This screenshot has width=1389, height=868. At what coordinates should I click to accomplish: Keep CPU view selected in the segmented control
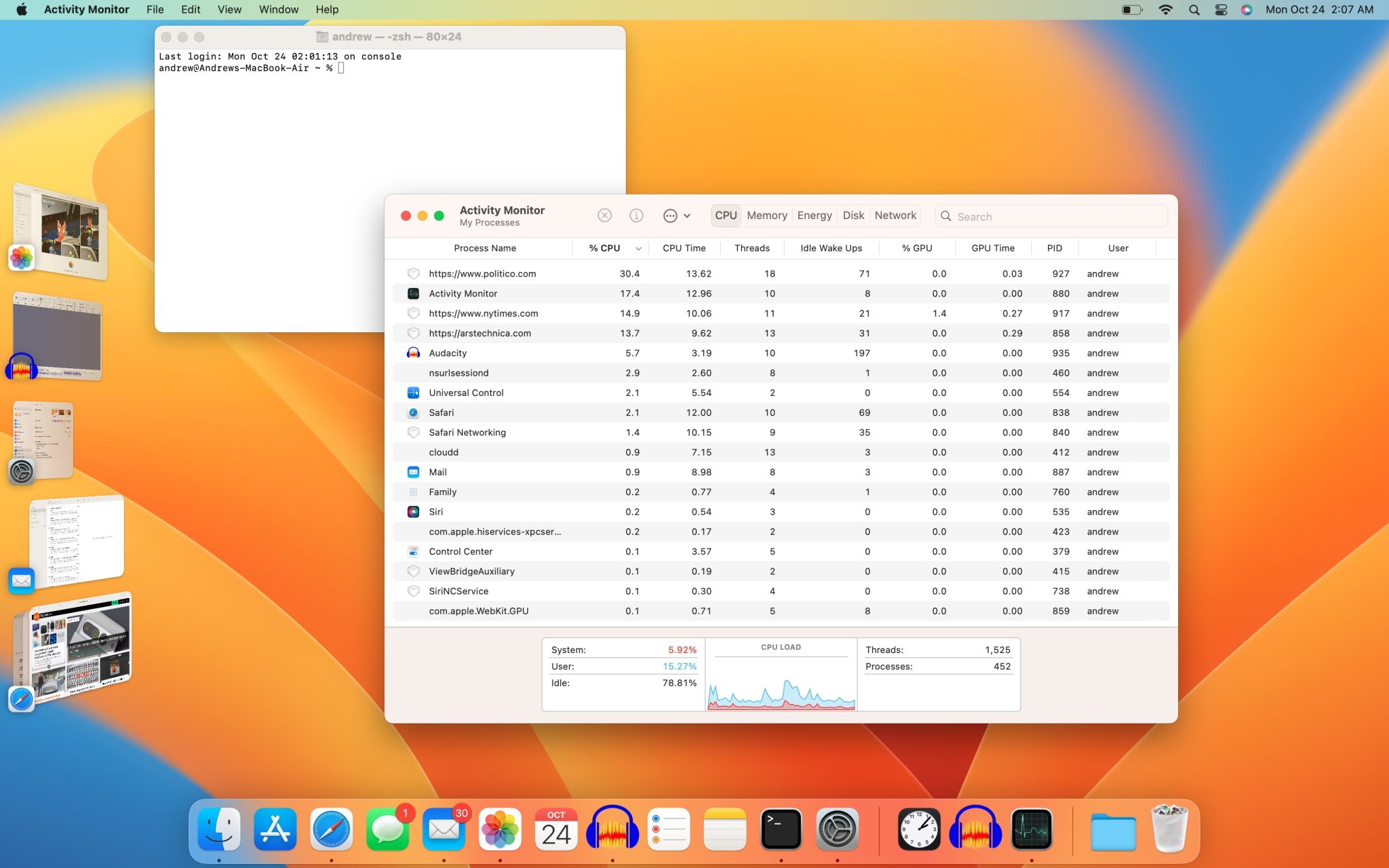click(x=726, y=215)
